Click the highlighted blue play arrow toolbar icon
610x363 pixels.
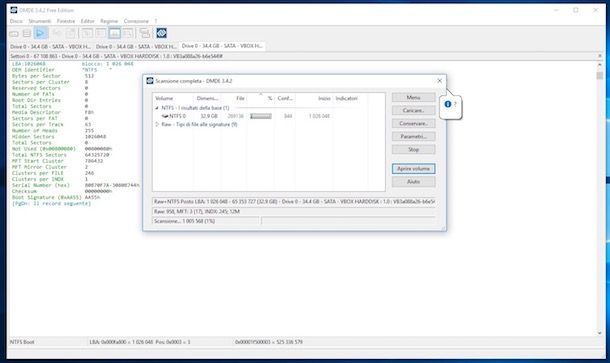(40, 33)
